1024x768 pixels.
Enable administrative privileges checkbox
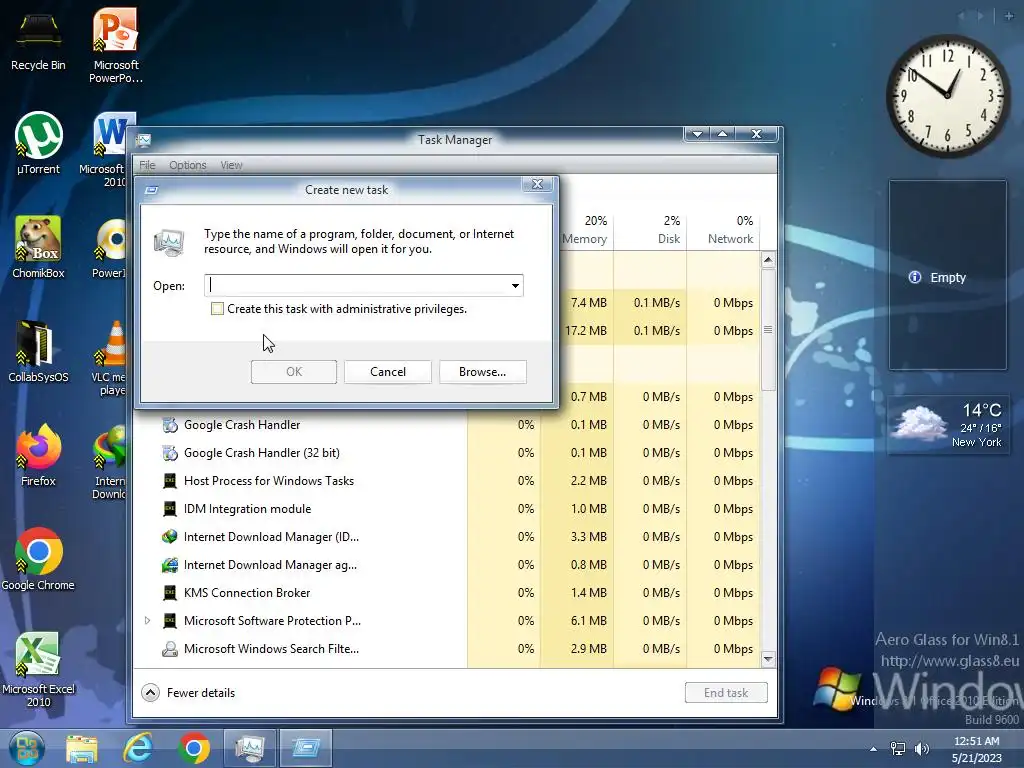tap(217, 309)
